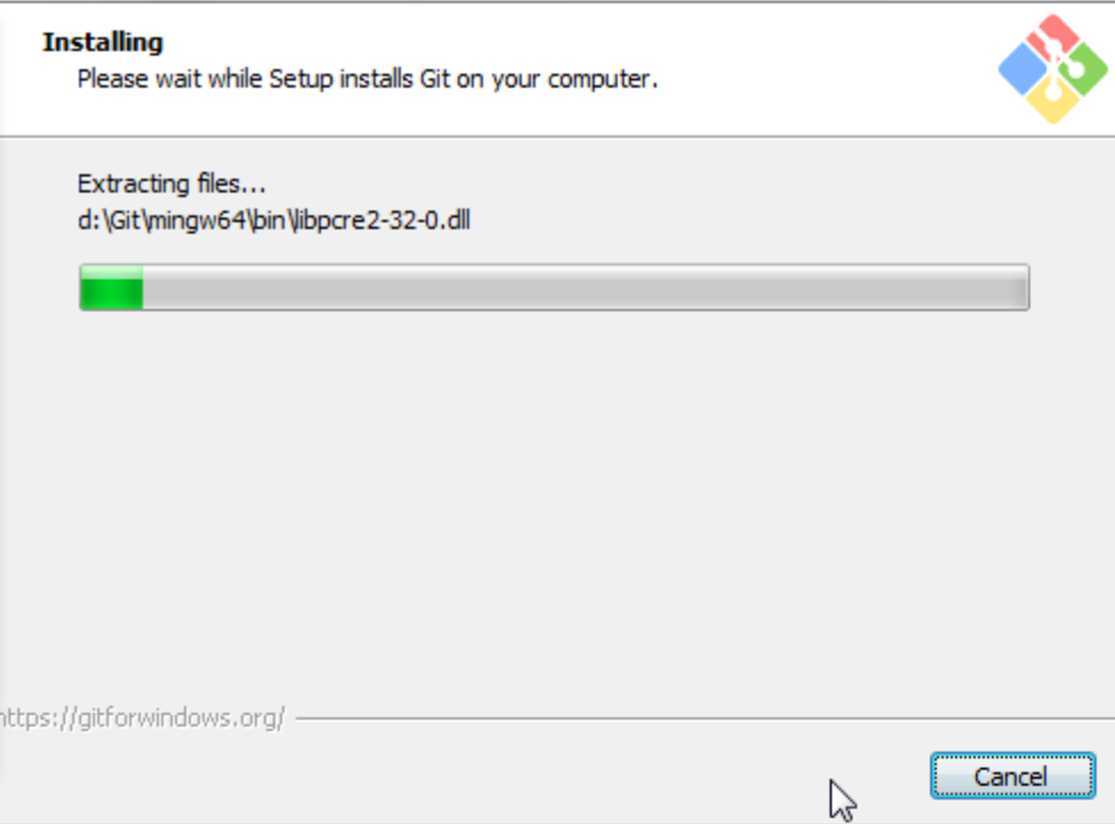Select the bold Installing heading
Image resolution: width=1115 pixels, height=824 pixels.
pos(103,42)
